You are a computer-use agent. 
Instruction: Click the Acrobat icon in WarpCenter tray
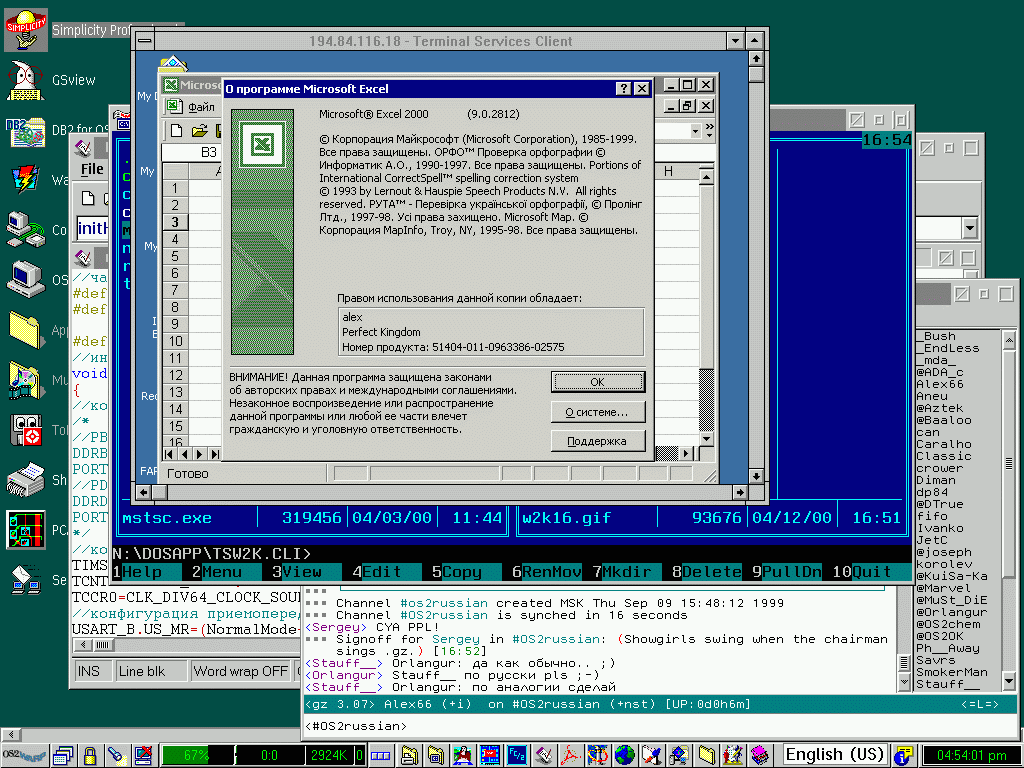coord(571,756)
